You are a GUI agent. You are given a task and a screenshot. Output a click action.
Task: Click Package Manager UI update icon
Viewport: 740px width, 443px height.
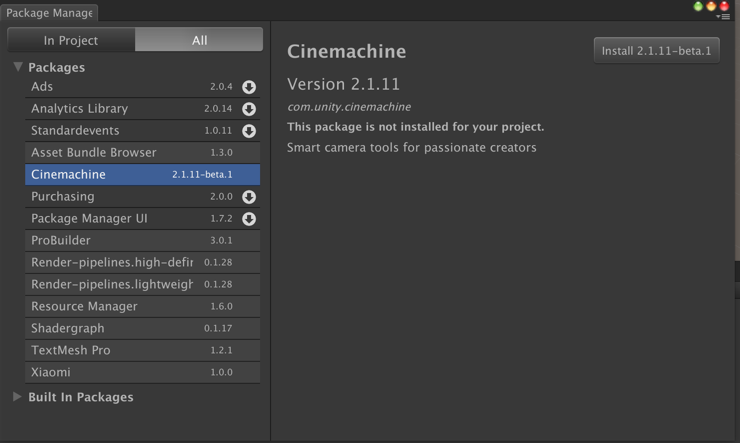249,219
